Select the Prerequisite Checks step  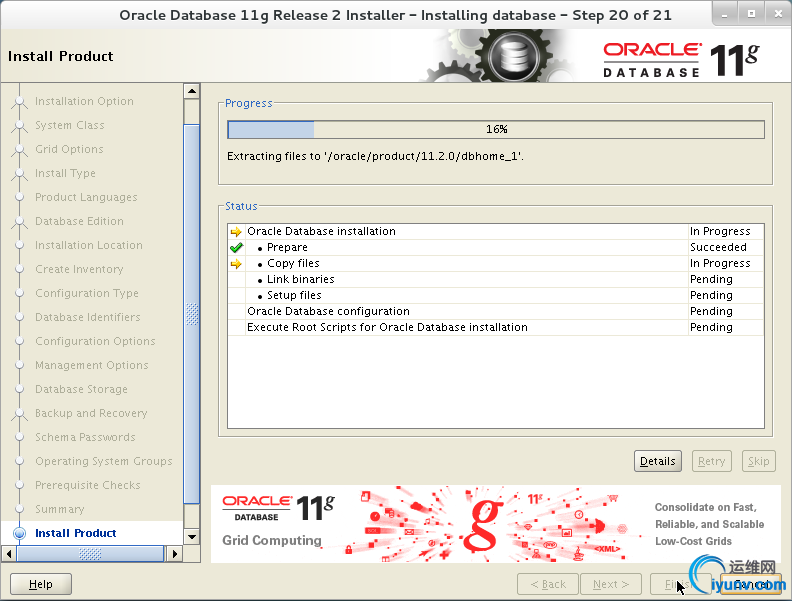coord(87,485)
